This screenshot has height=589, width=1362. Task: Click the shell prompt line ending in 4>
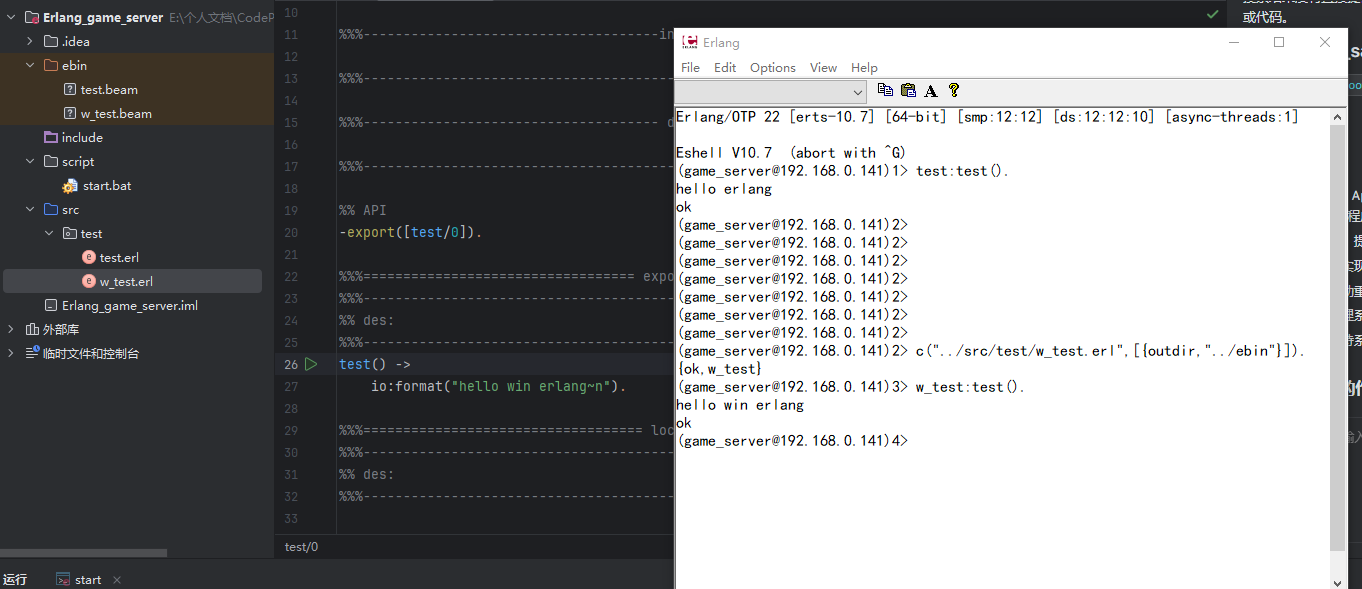coord(793,441)
